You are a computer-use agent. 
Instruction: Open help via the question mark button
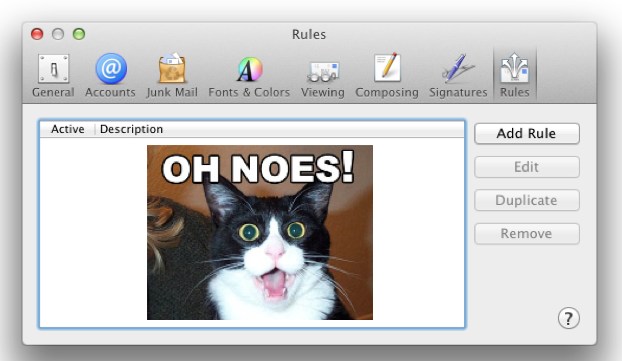(568, 318)
